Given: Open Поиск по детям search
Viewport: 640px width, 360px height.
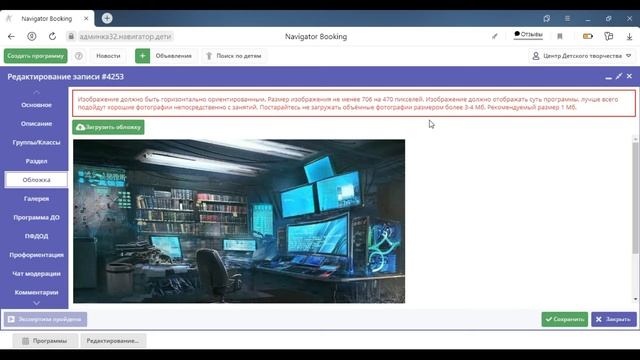Looking at the screenshot, I should [234, 56].
